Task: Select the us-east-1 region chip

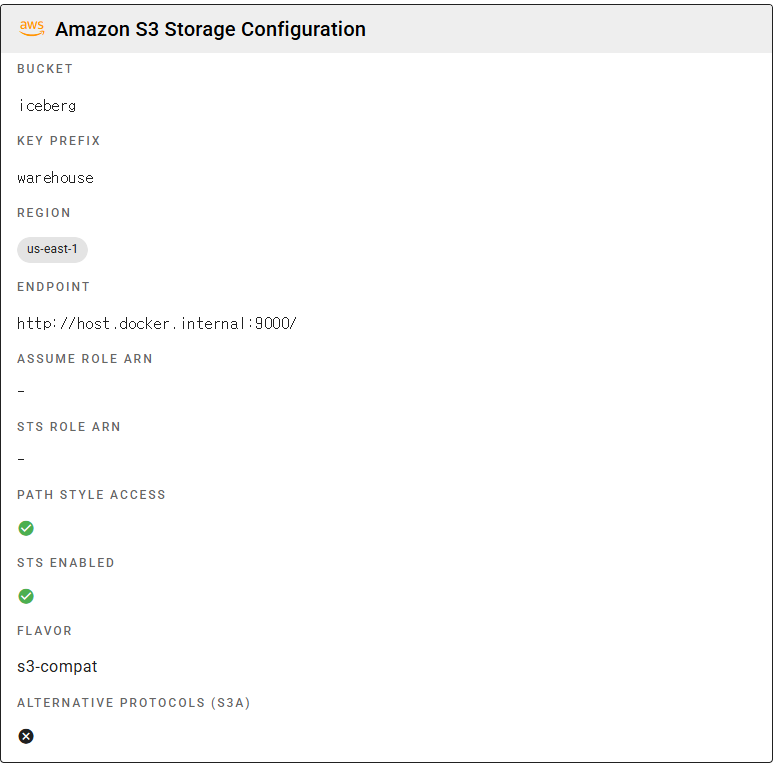Action: coord(52,249)
